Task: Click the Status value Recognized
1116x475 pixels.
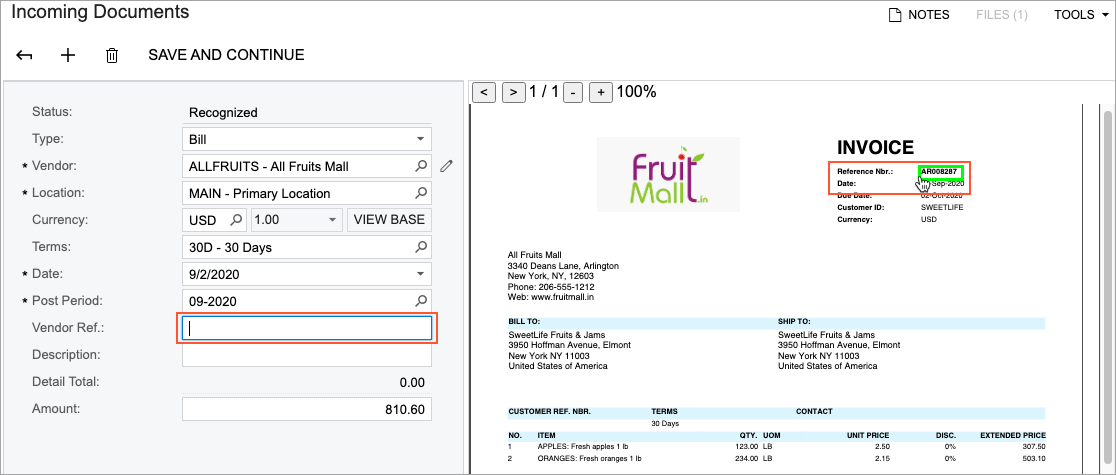Action: tap(223, 113)
